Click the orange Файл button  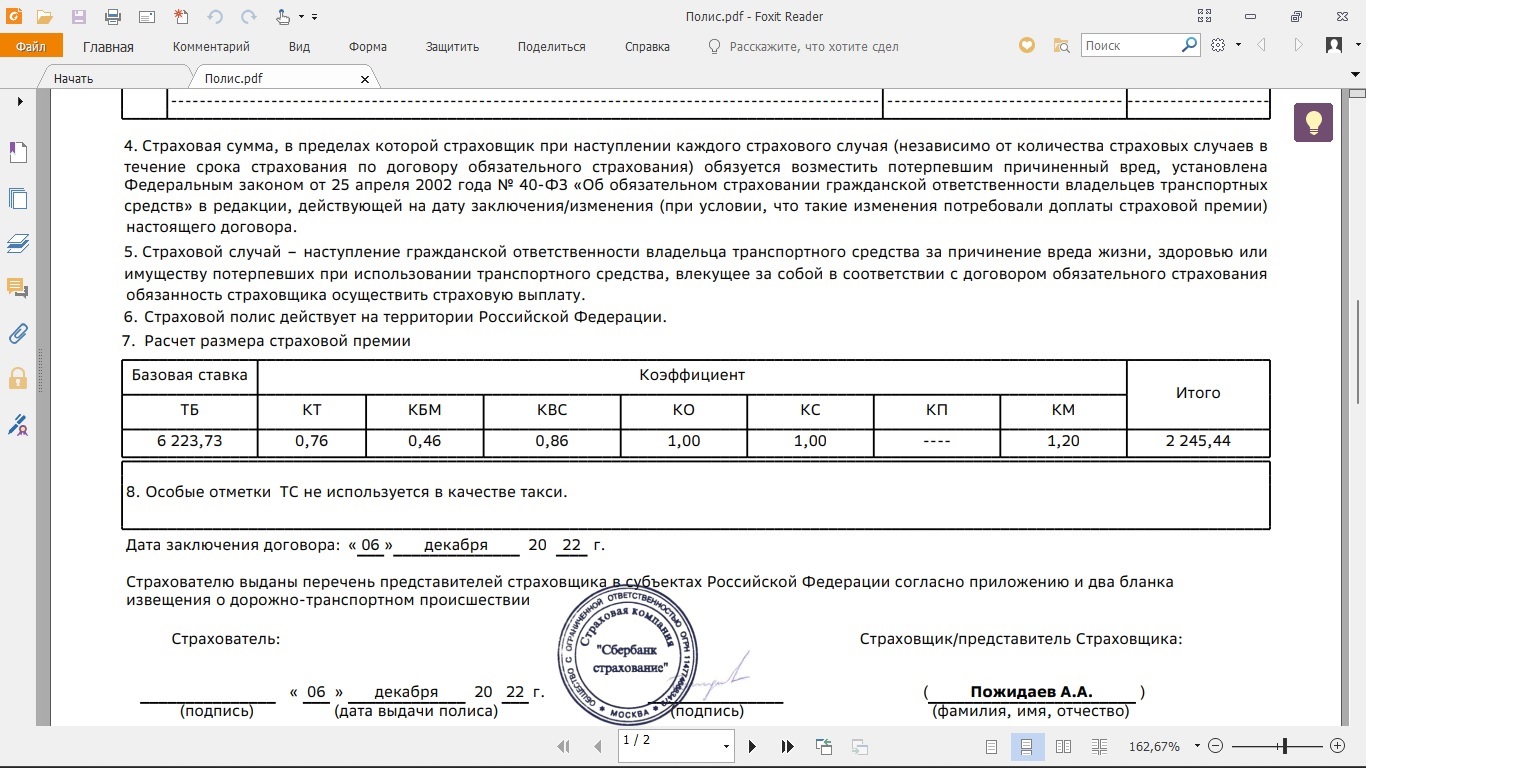click(x=31, y=46)
